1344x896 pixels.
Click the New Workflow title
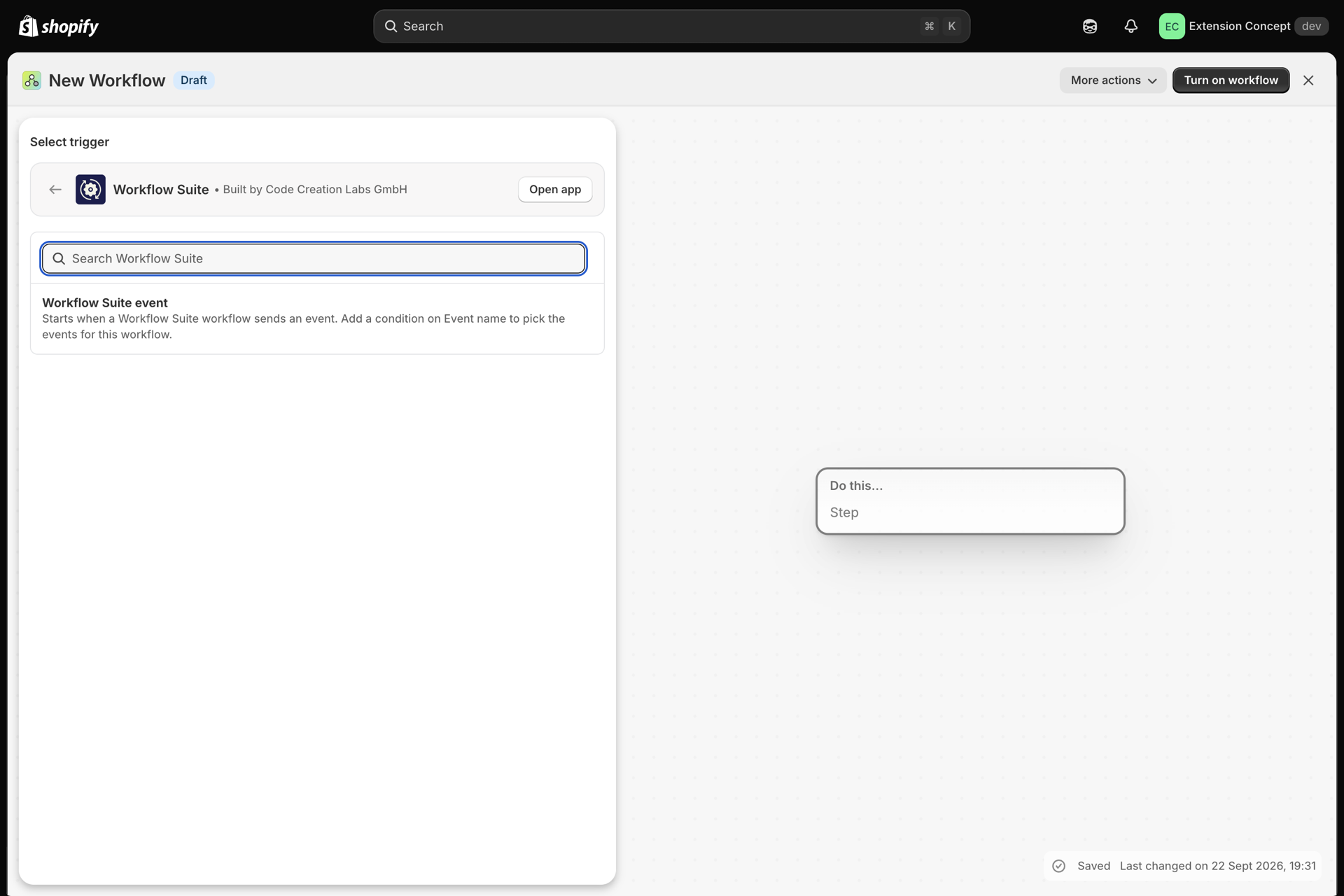(107, 80)
